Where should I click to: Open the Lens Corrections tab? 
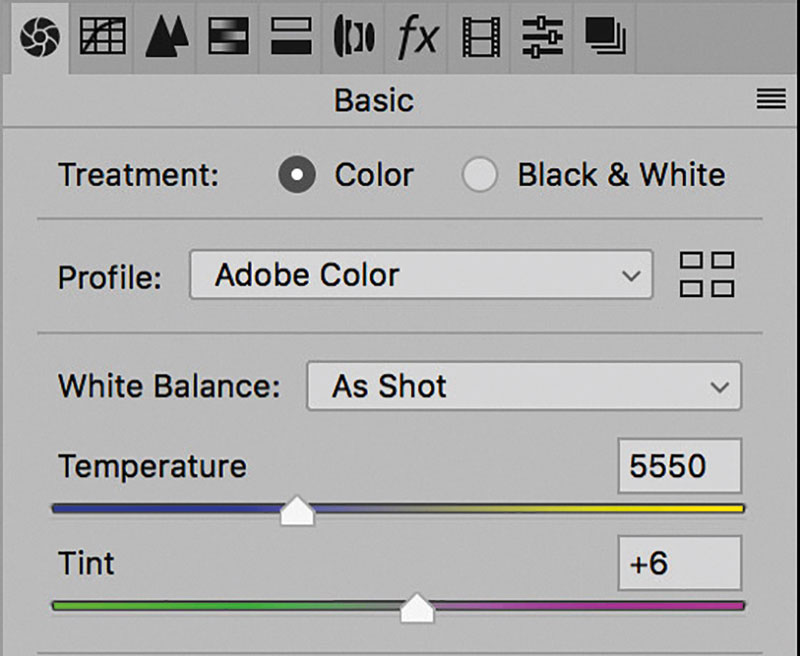(354, 37)
